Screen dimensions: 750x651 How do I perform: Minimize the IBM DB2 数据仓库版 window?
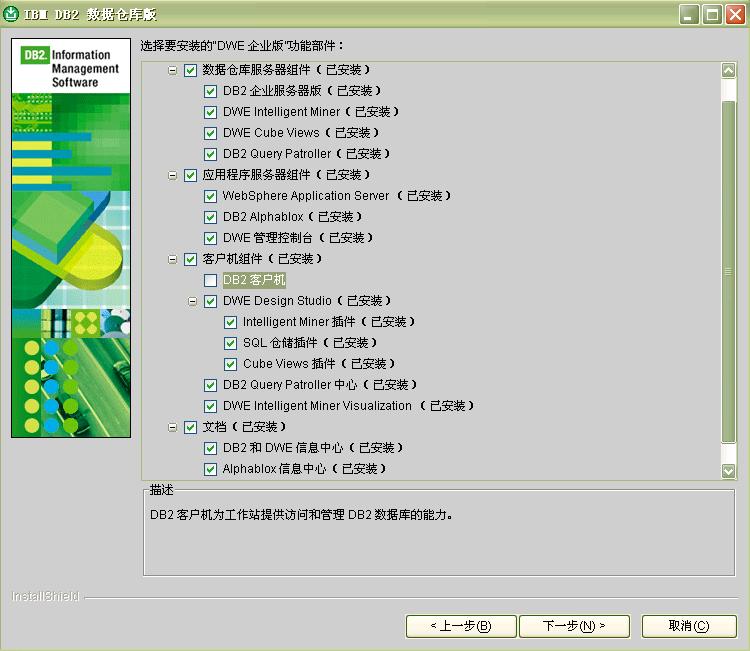coord(689,15)
